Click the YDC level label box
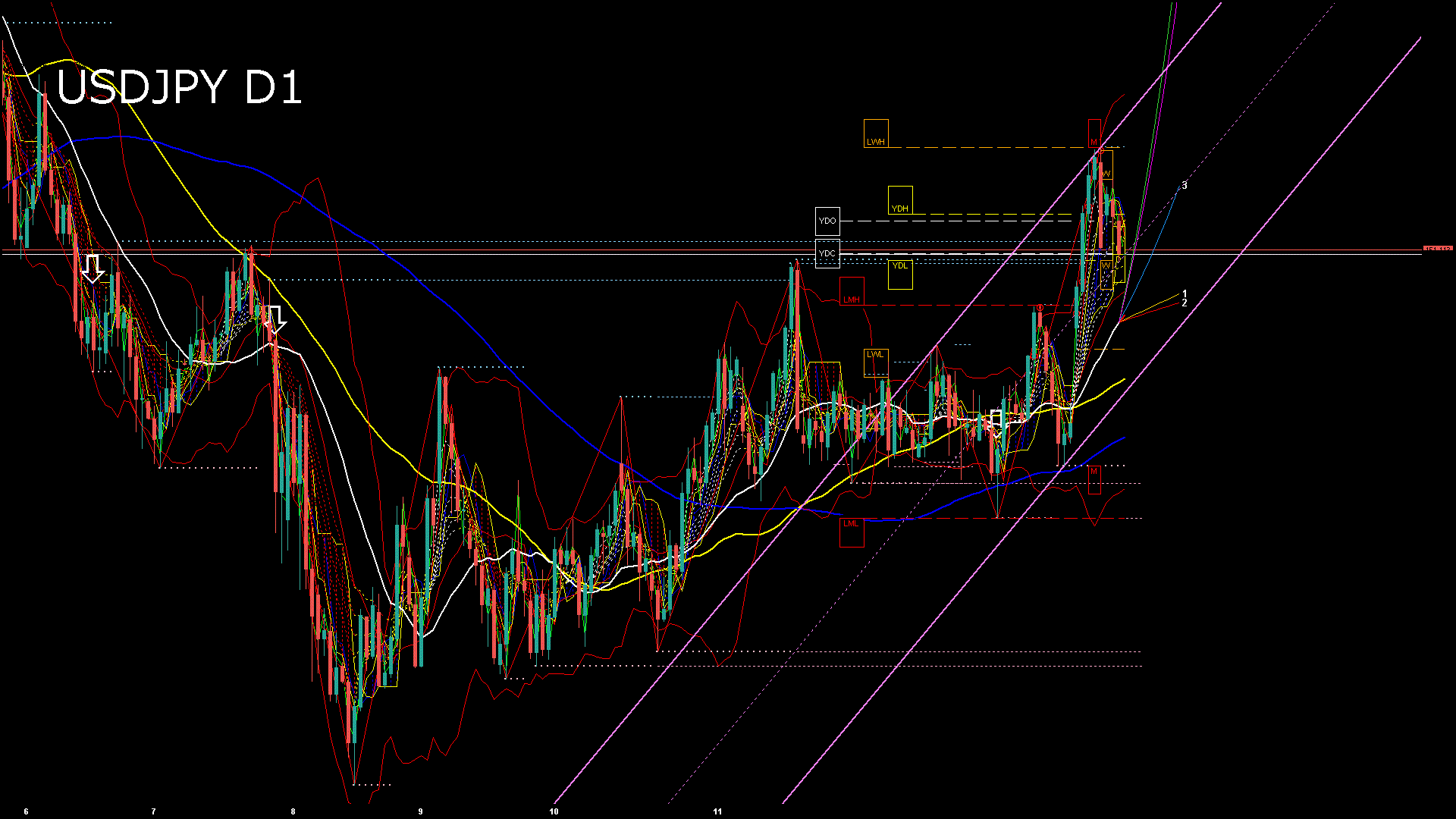The width and height of the screenshot is (1456, 819). point(827,253)
